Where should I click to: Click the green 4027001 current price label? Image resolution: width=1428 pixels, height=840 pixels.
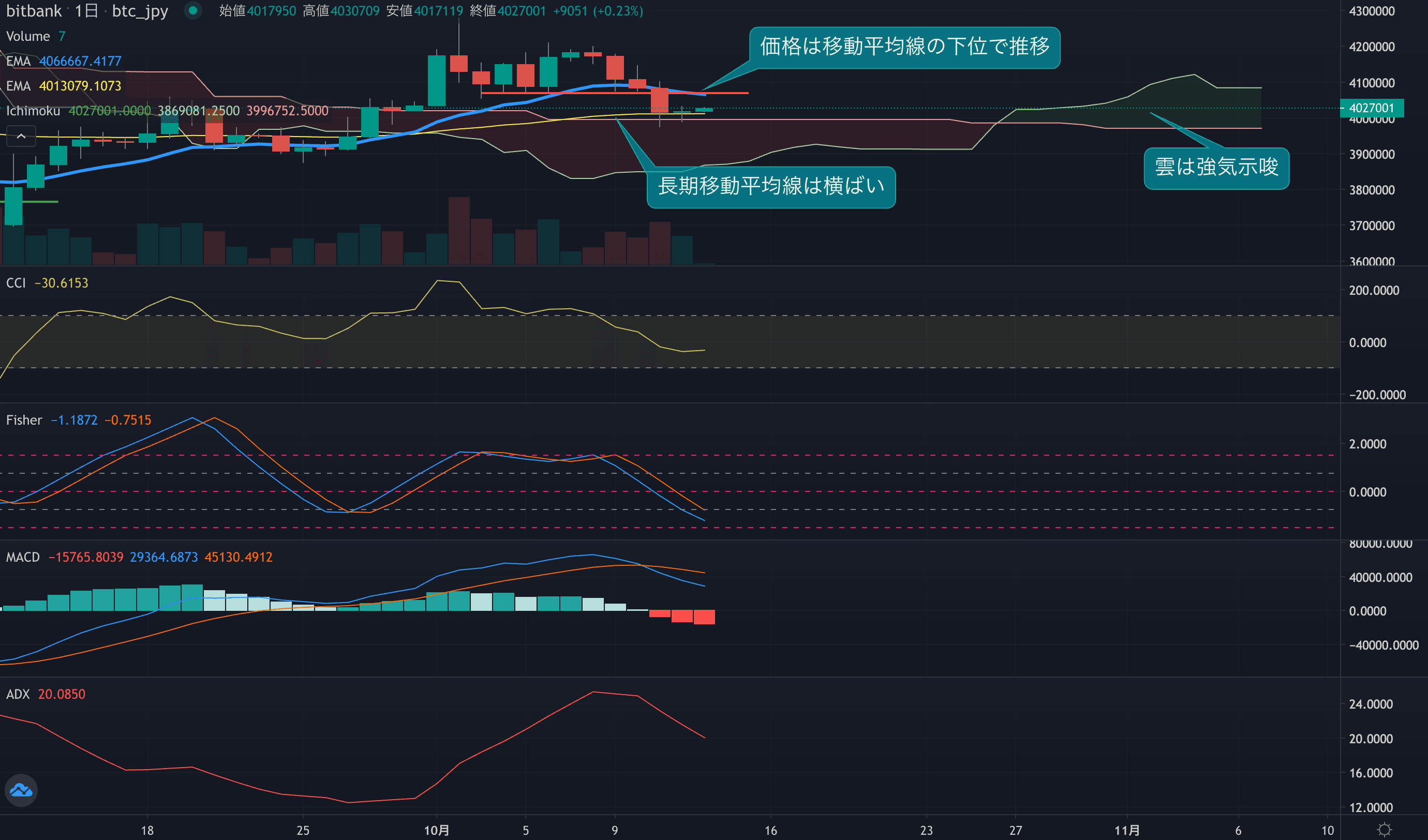point(1371,108)
